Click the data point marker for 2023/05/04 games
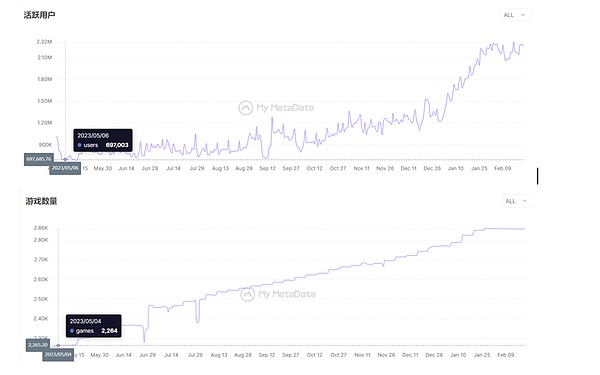Image resolution: width=600 pixels, height=375 pixels. (58, 346)
